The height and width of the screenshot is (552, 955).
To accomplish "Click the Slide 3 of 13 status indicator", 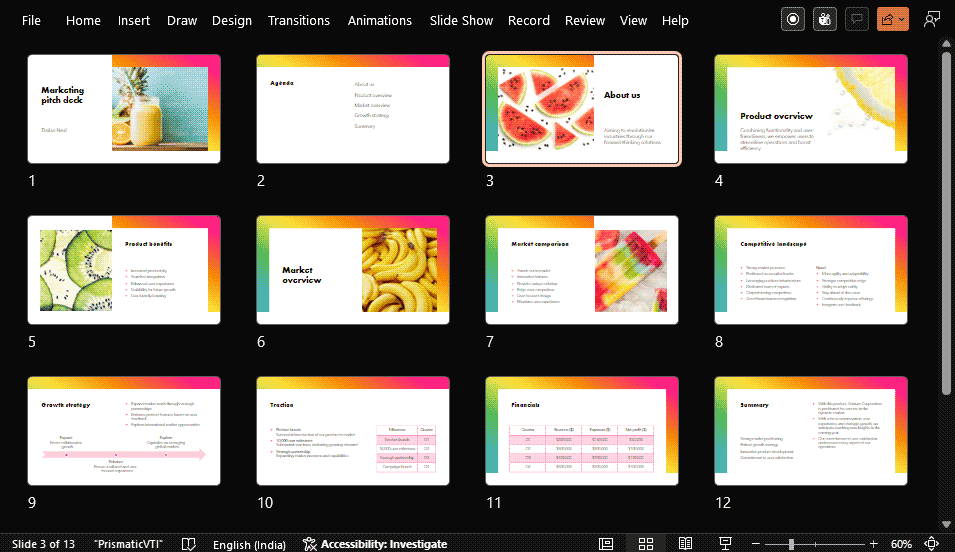I will point(43,543).
